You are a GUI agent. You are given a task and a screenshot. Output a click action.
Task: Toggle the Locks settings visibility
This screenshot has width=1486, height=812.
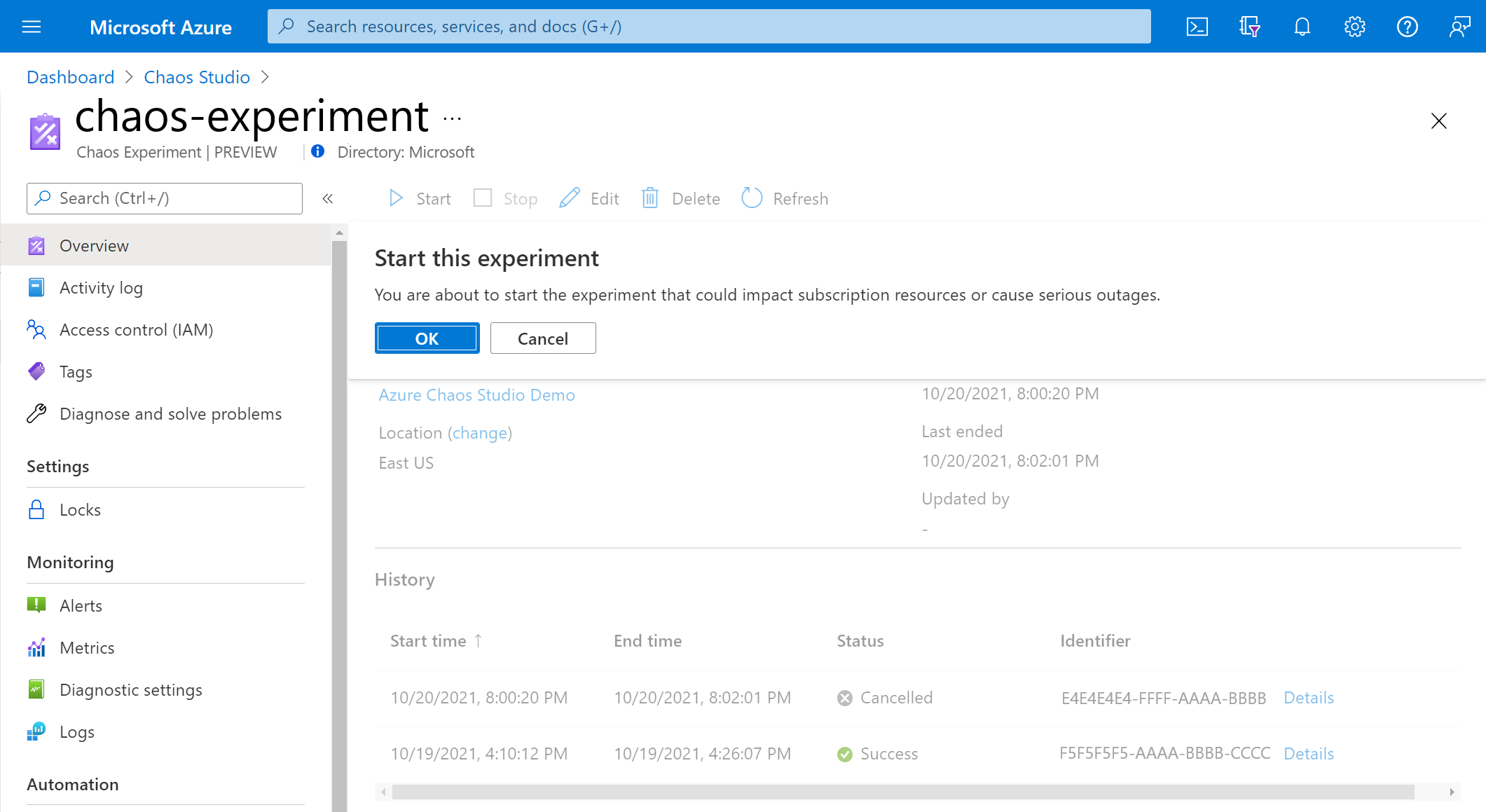(x=80, y=509)
